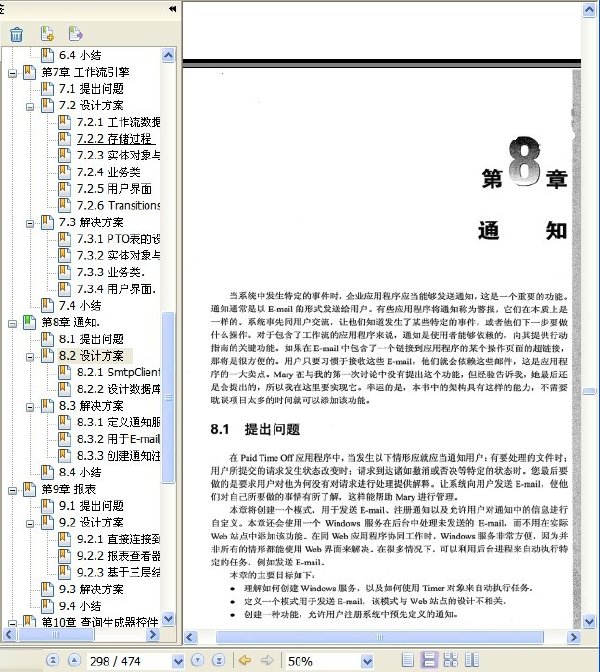Open bookmark 9.3 解决方案
600x672 pixels.
(91, 589)
